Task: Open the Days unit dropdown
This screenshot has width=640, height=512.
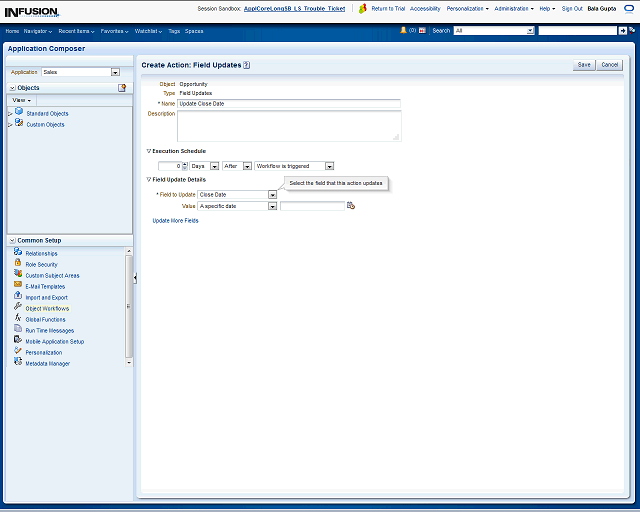Action: tap(214, 166)
